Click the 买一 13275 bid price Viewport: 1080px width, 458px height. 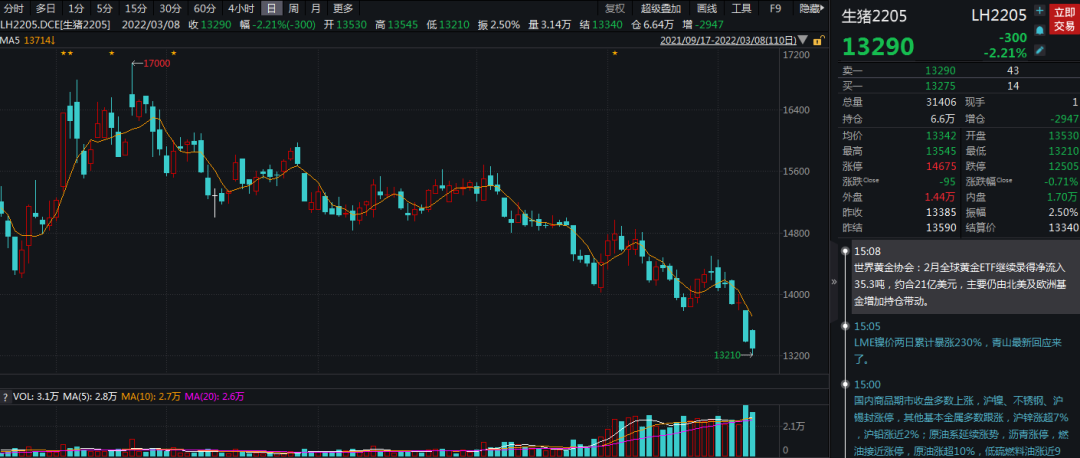point(940,86)
